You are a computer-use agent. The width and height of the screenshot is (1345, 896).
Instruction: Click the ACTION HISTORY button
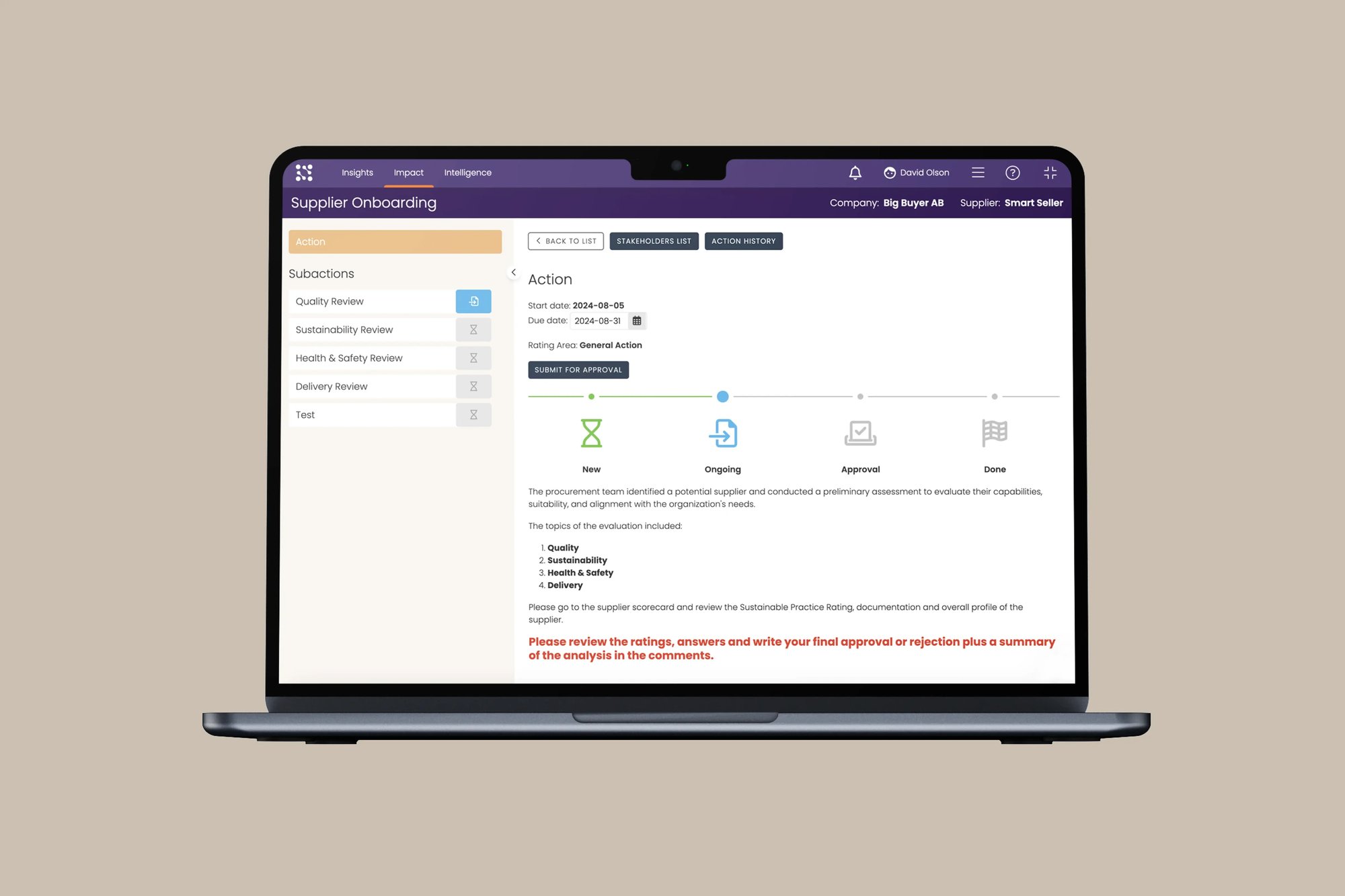743,241
